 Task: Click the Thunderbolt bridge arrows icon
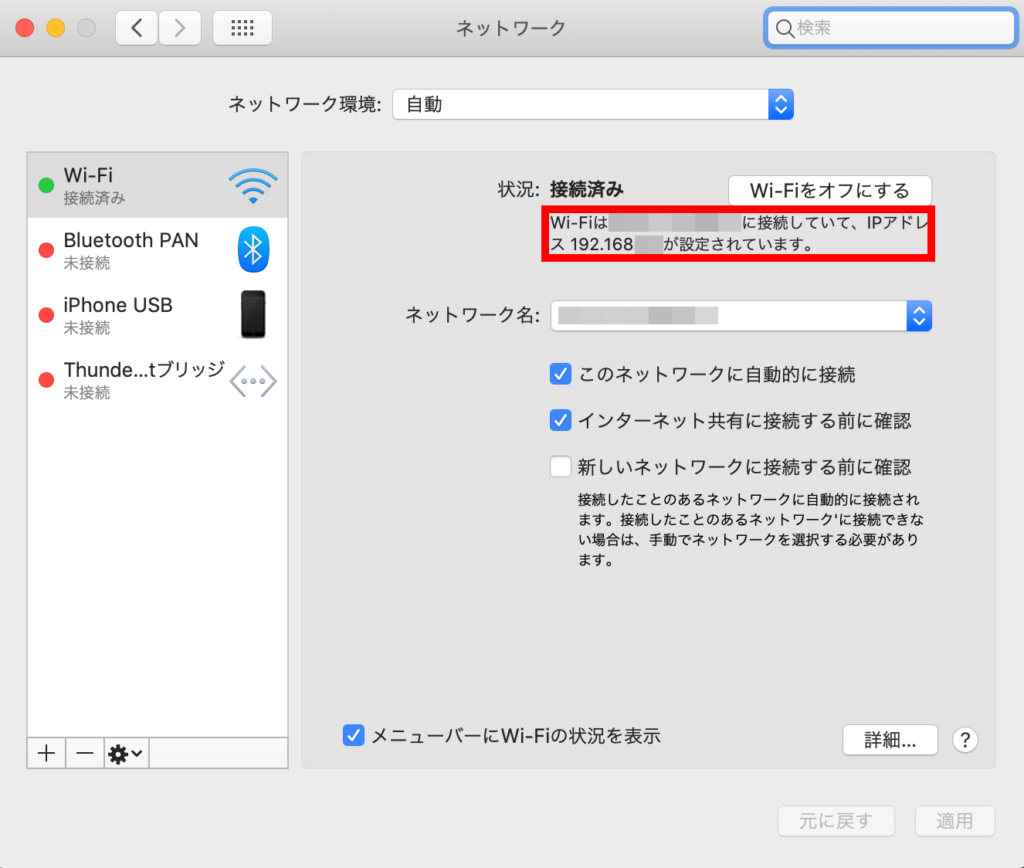coord(253,381)
